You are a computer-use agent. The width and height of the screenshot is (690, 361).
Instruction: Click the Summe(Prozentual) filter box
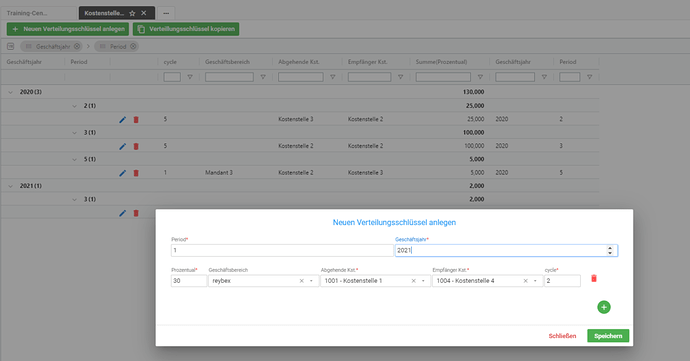(443, 77)
